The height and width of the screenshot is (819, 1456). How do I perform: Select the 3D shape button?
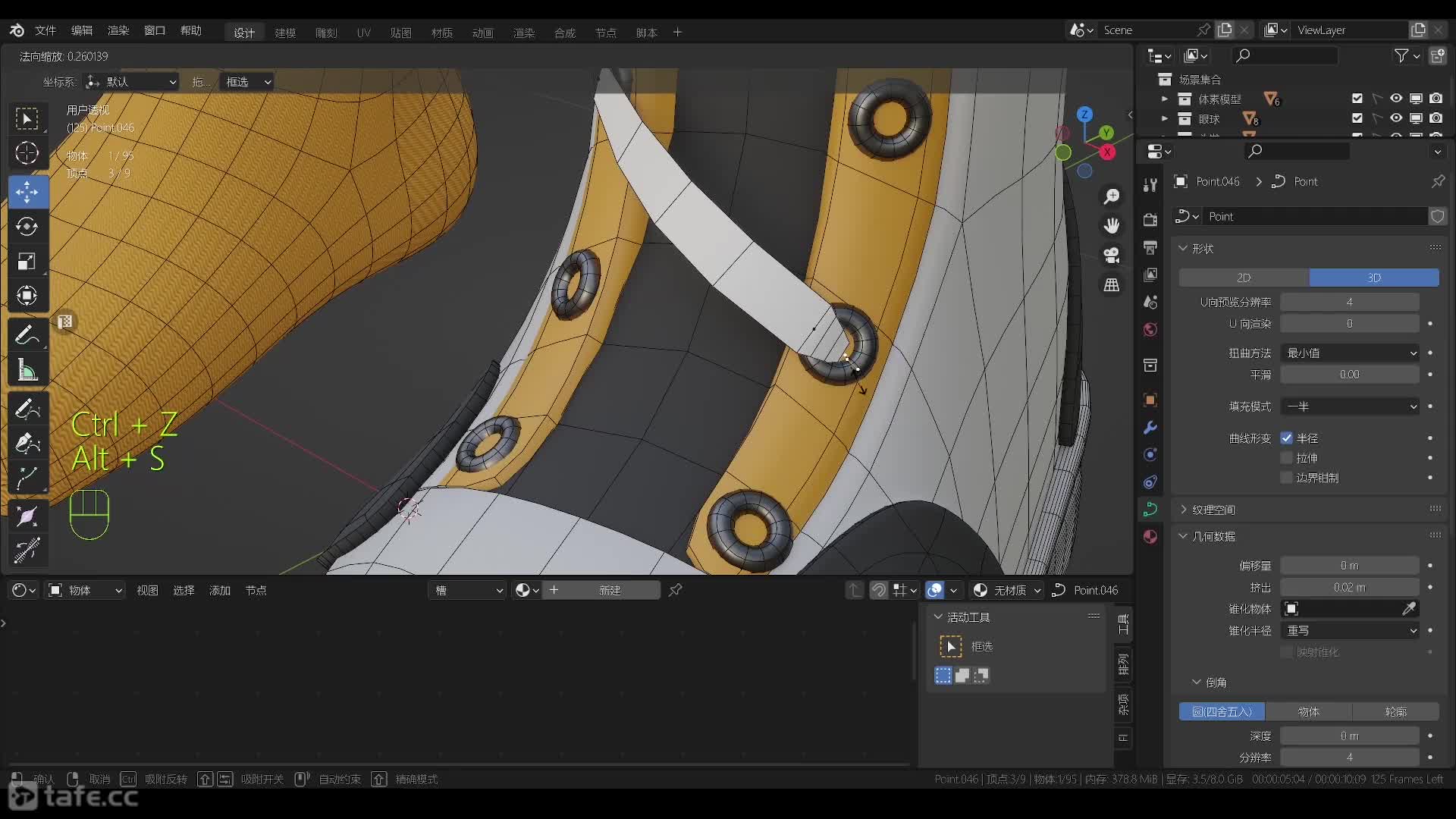point(1374,278)
